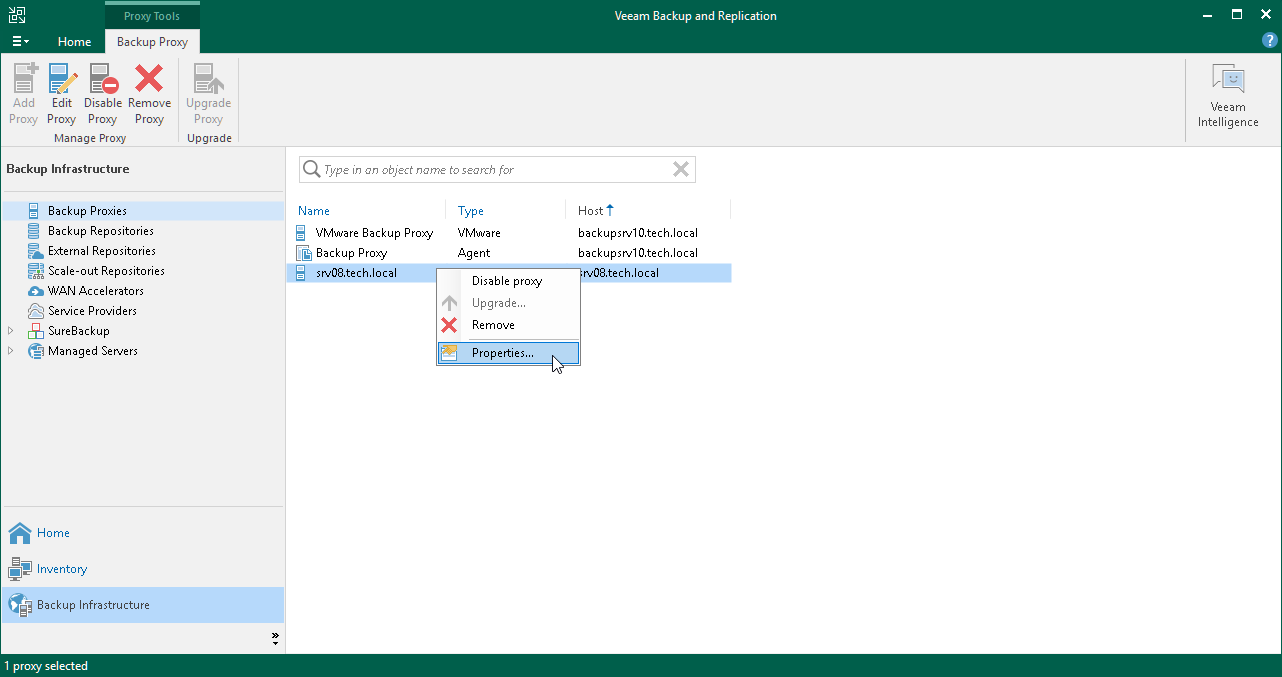Open the Inventory navigation view

tap(61, 569)
